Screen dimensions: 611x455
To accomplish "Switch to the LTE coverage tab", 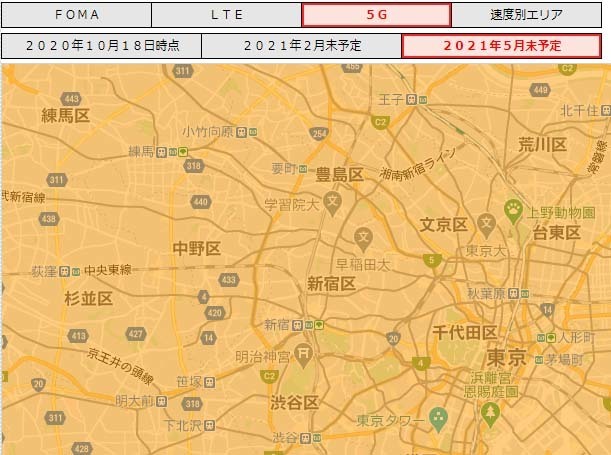I will 226,15.
